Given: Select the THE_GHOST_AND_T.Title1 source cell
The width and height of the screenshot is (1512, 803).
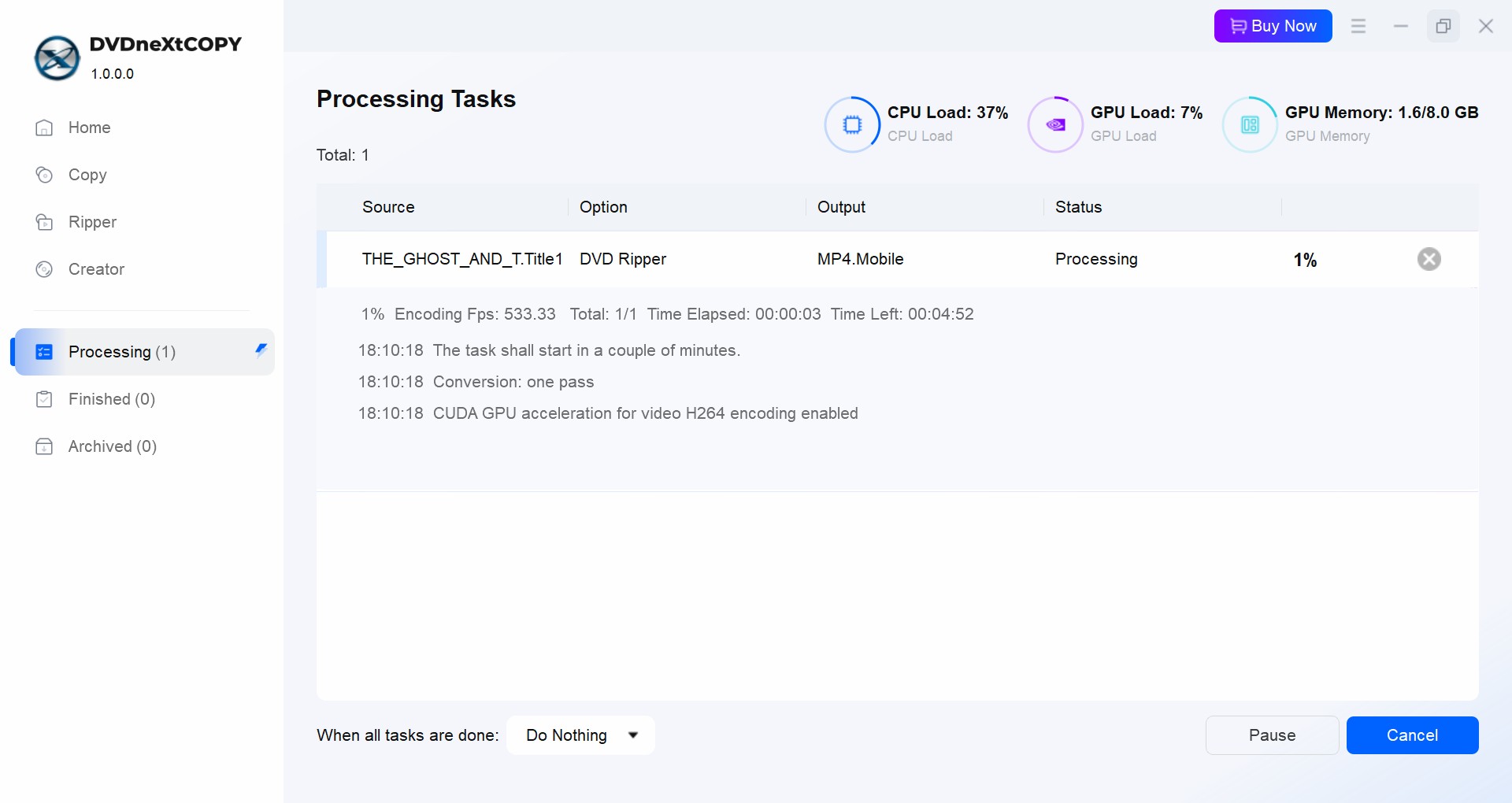Looking at the screenshot, I should (x=462, y=259).
